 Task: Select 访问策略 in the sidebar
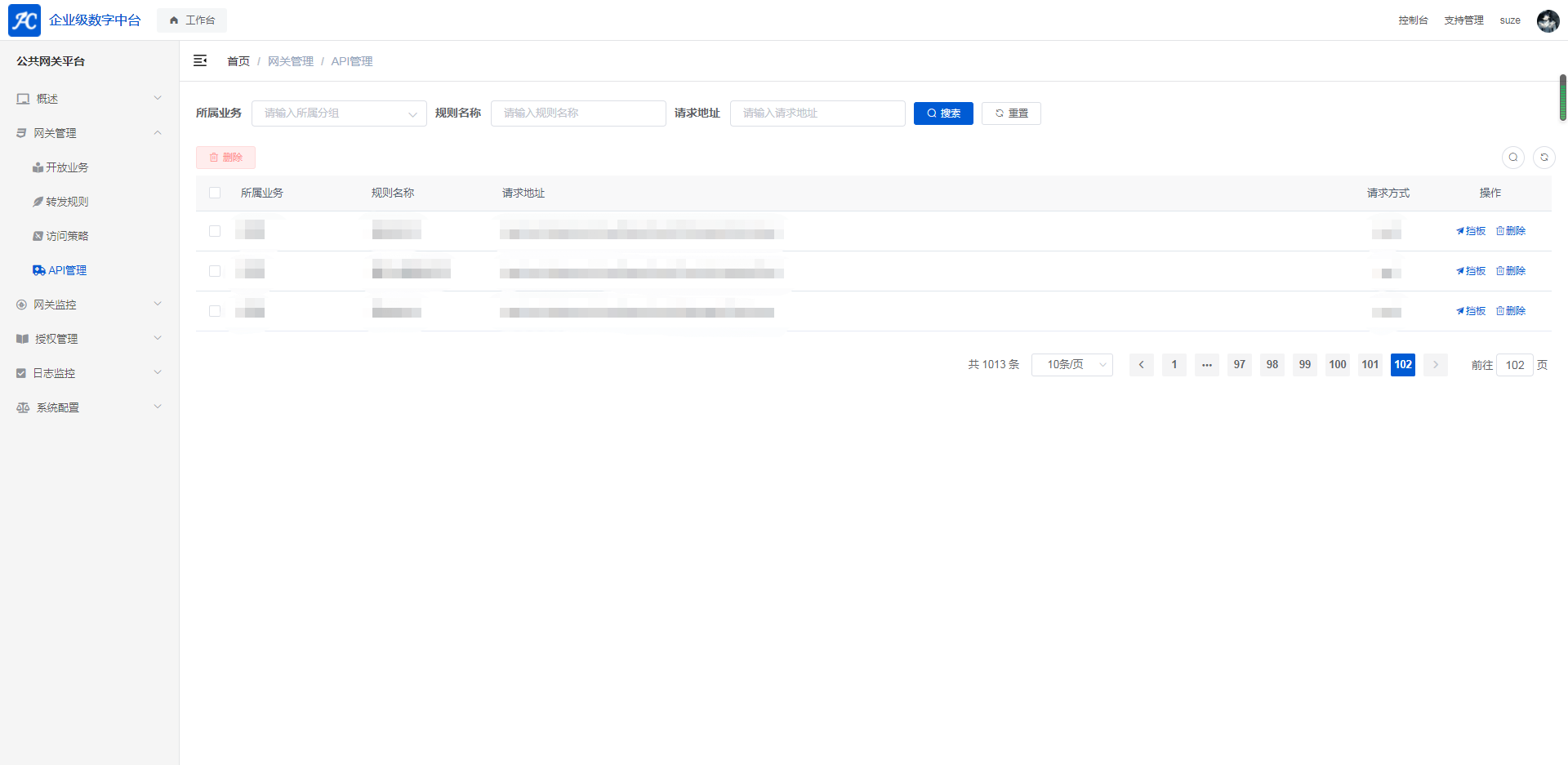pyautogui.click(x=67, y=236)
